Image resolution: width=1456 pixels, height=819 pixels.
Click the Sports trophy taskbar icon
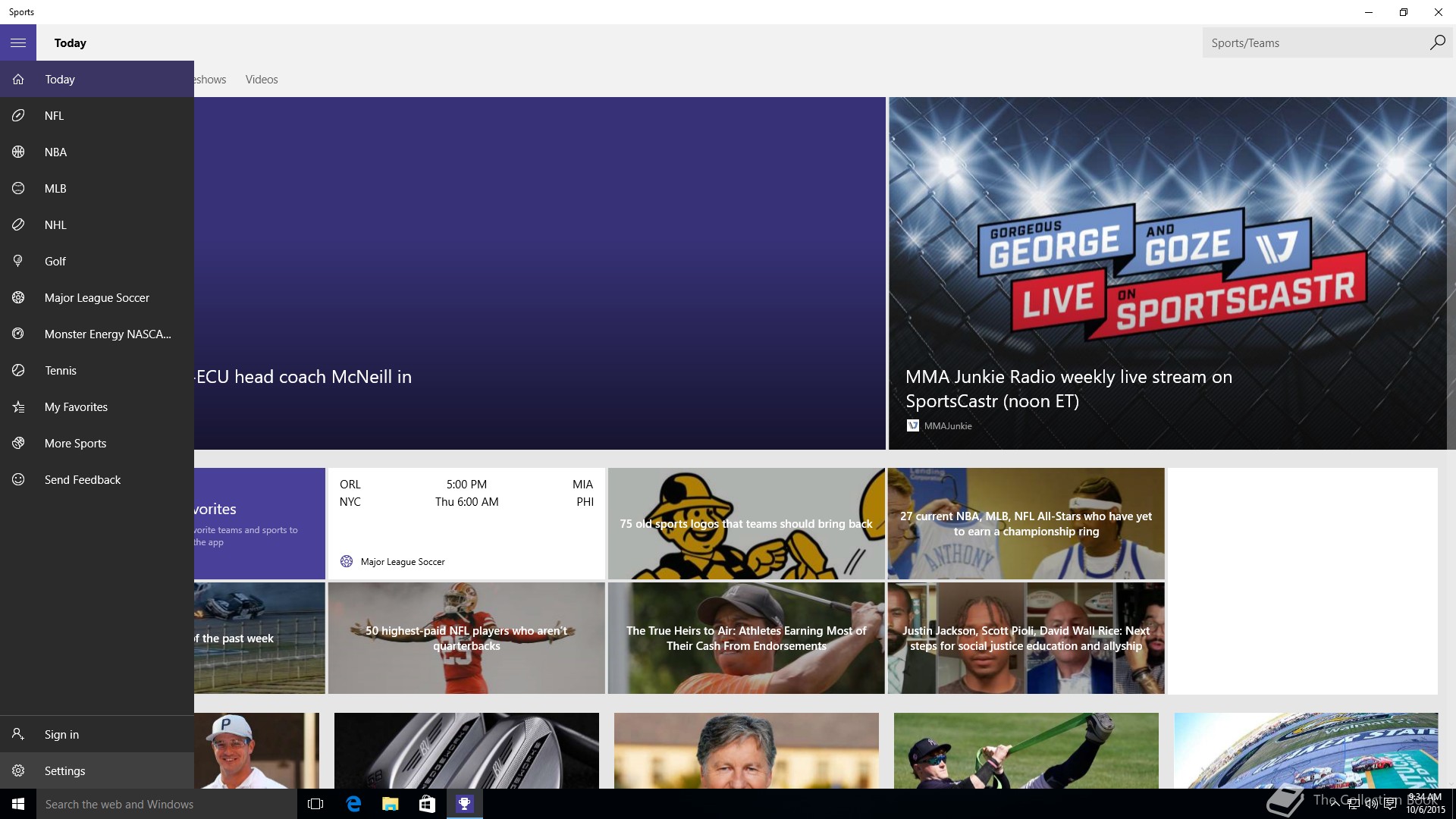pos(464,804)
